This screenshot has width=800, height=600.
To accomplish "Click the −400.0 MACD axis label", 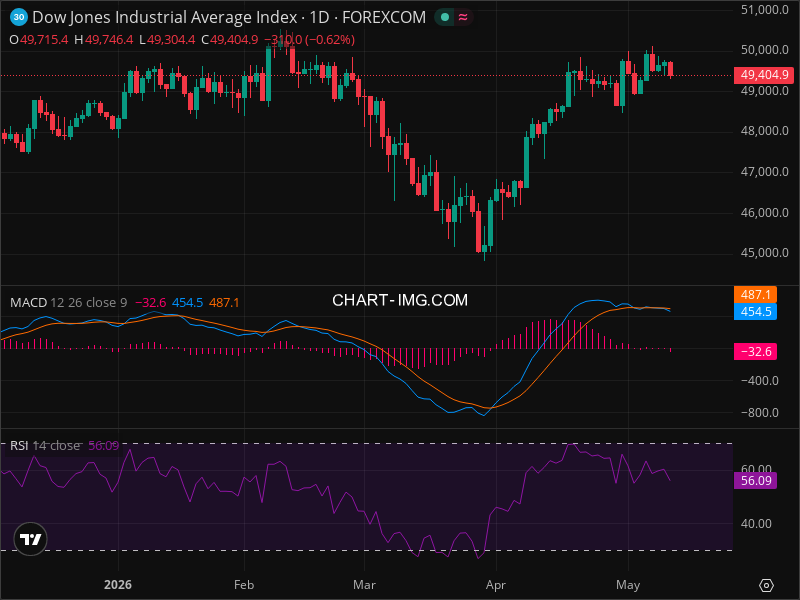I will (760, 381).
